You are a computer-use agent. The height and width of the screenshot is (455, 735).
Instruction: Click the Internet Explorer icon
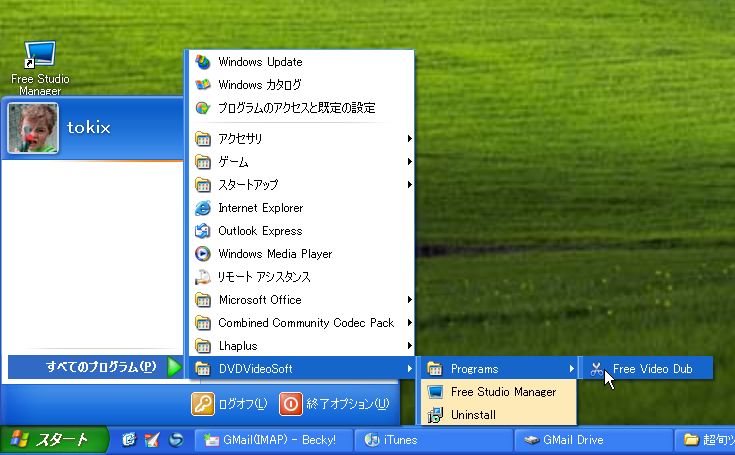coord(203,208)
